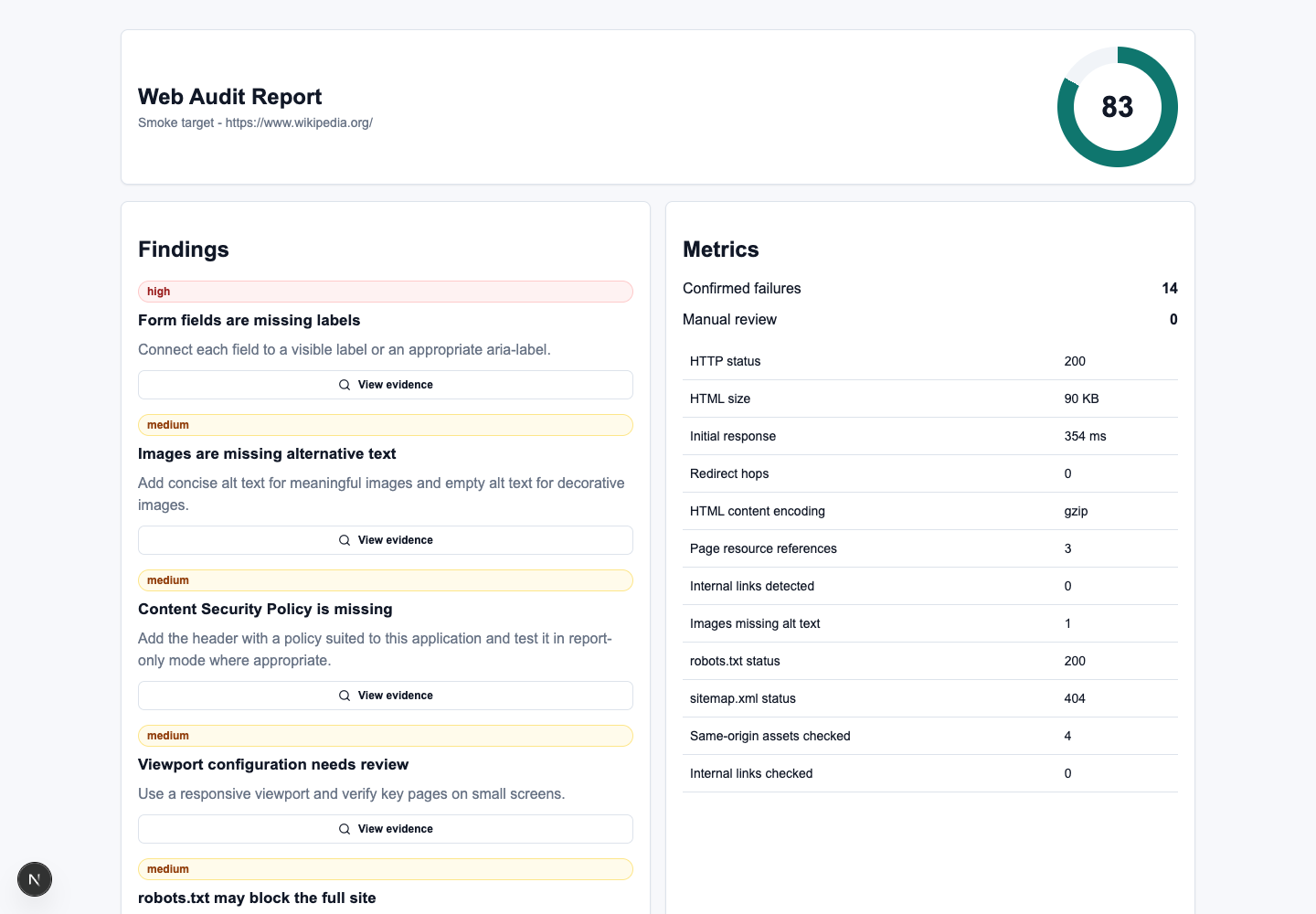This screenshot has height=914, width=1316.
Task: Click the robots.txt status row label
Action: [x=735, y=661]
